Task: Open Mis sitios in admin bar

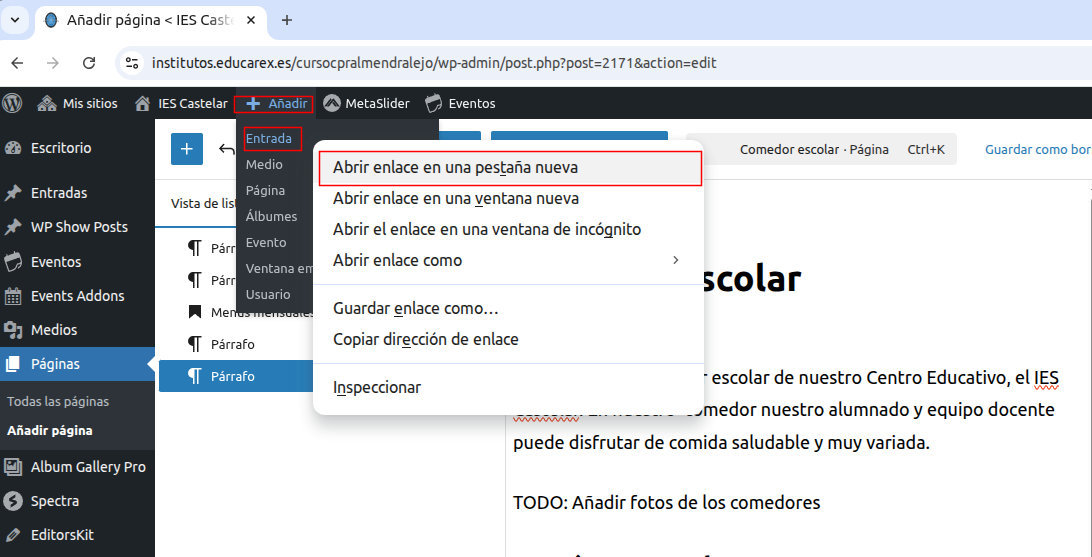Action: [78, 103]
